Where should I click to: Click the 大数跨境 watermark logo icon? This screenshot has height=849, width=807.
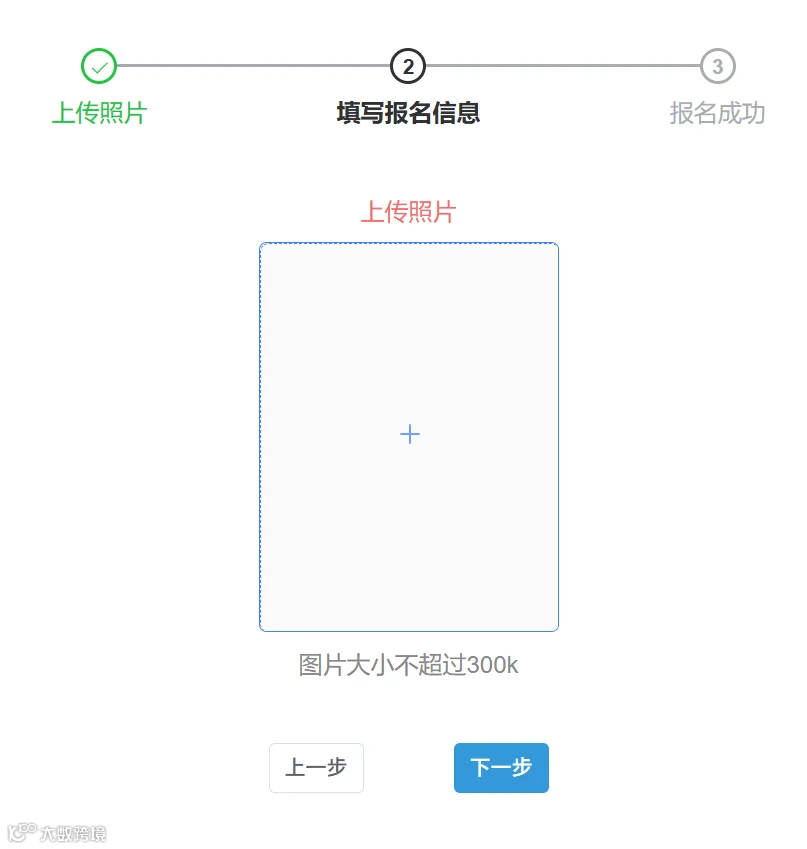22,832
